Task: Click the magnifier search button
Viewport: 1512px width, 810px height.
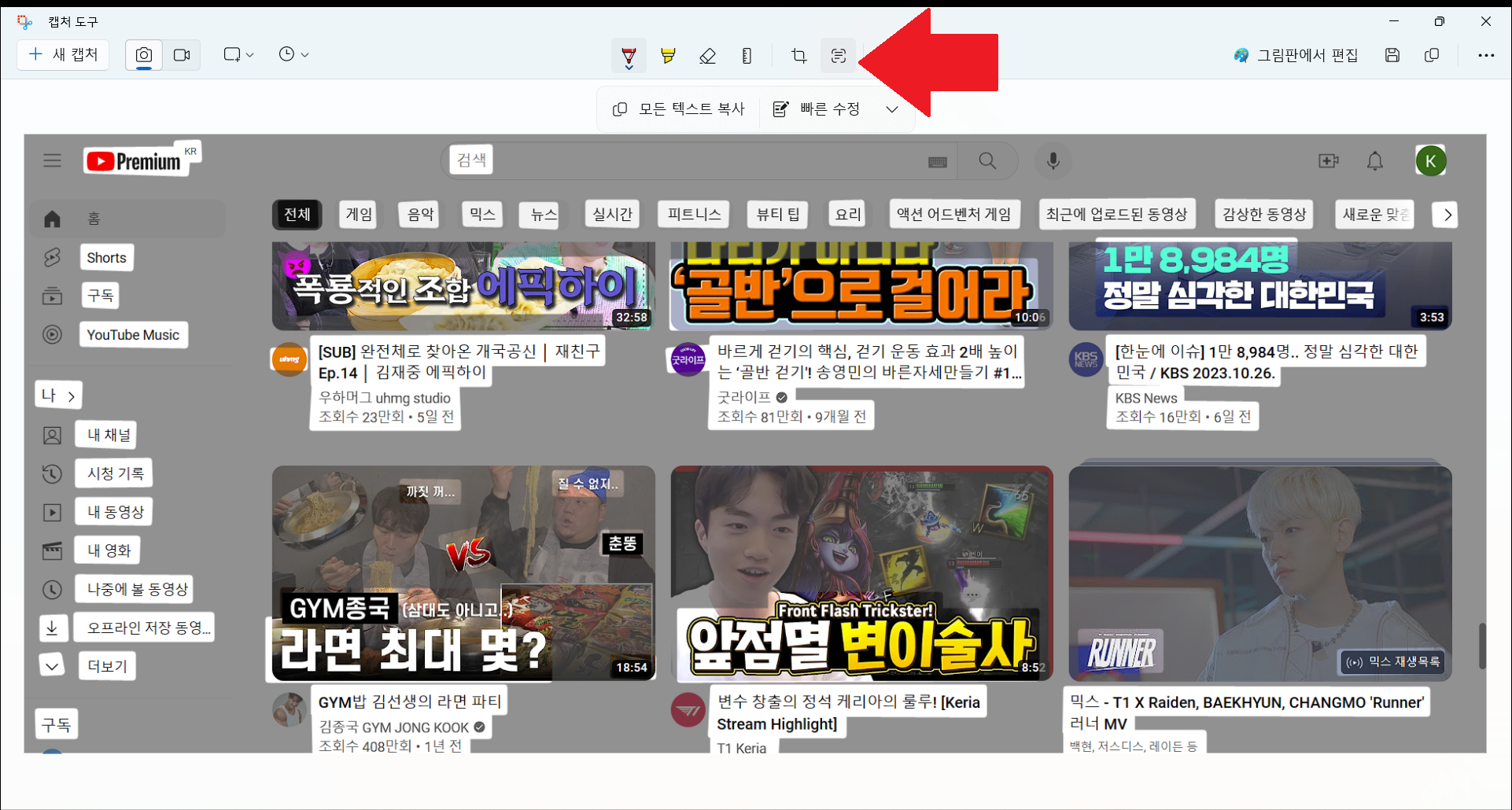Action: tap(988, 161)
